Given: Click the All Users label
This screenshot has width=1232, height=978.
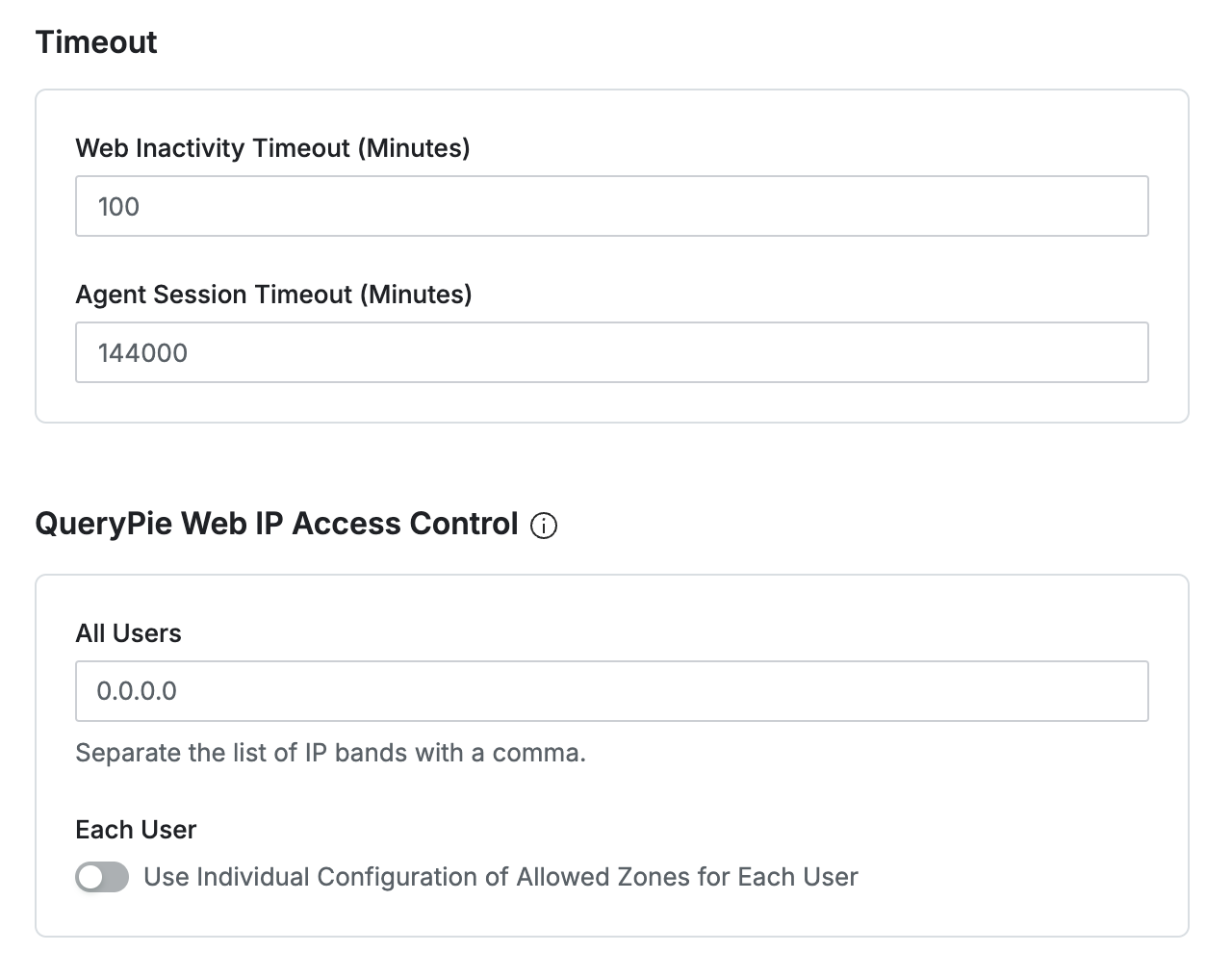Looking at the screenshot, I should tap(129, 633).
